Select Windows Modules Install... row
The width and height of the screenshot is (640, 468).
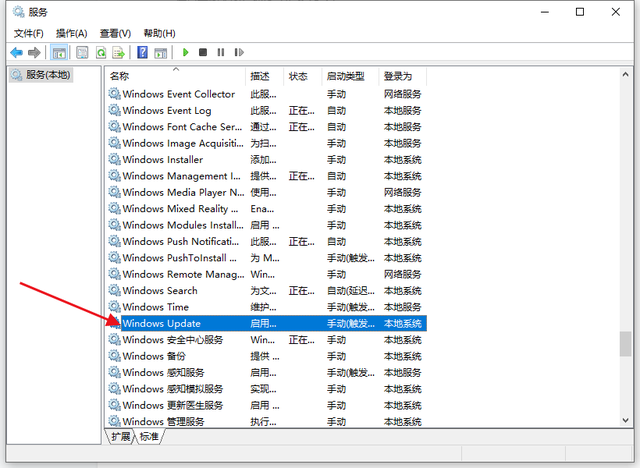[x=267, y=225]
